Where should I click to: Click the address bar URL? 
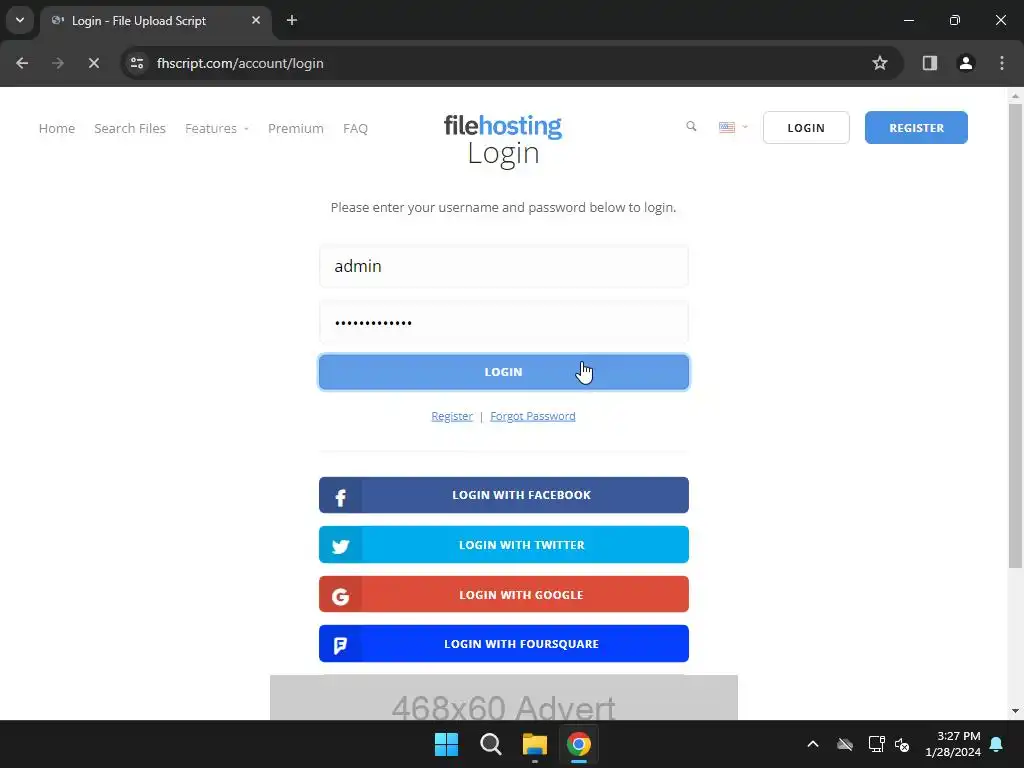point(240,63)
